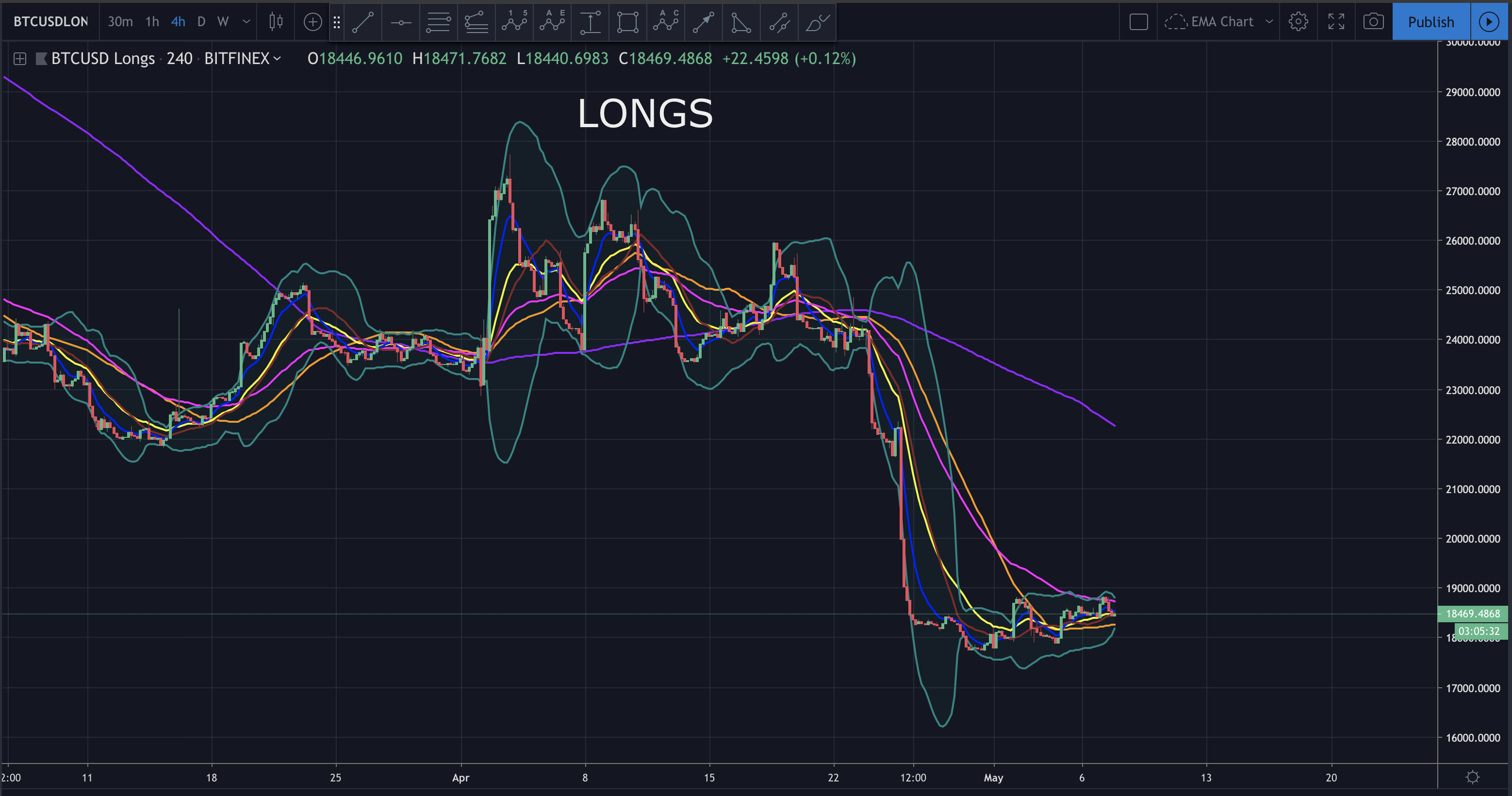Viewport: 1512px width, 796px height.
Task: Click the LONGS text annotation on chart
Action: [x=645, y=113]
